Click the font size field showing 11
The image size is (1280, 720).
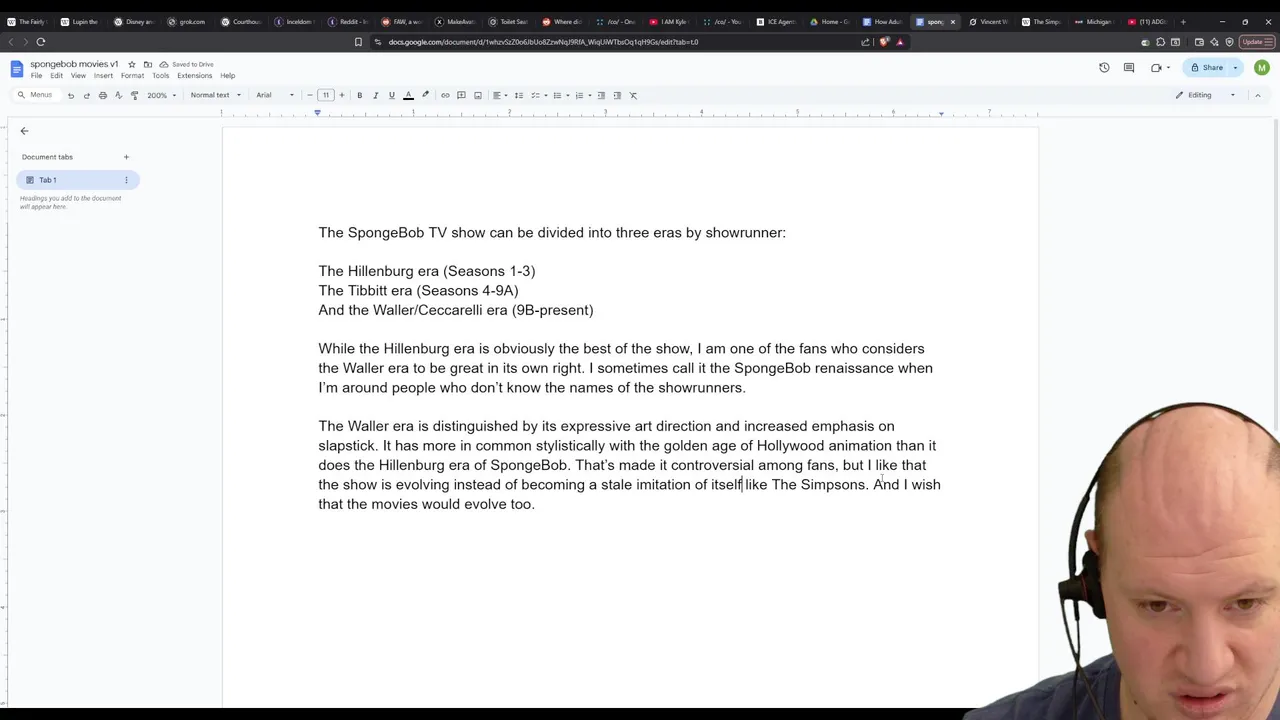[325, 95]
